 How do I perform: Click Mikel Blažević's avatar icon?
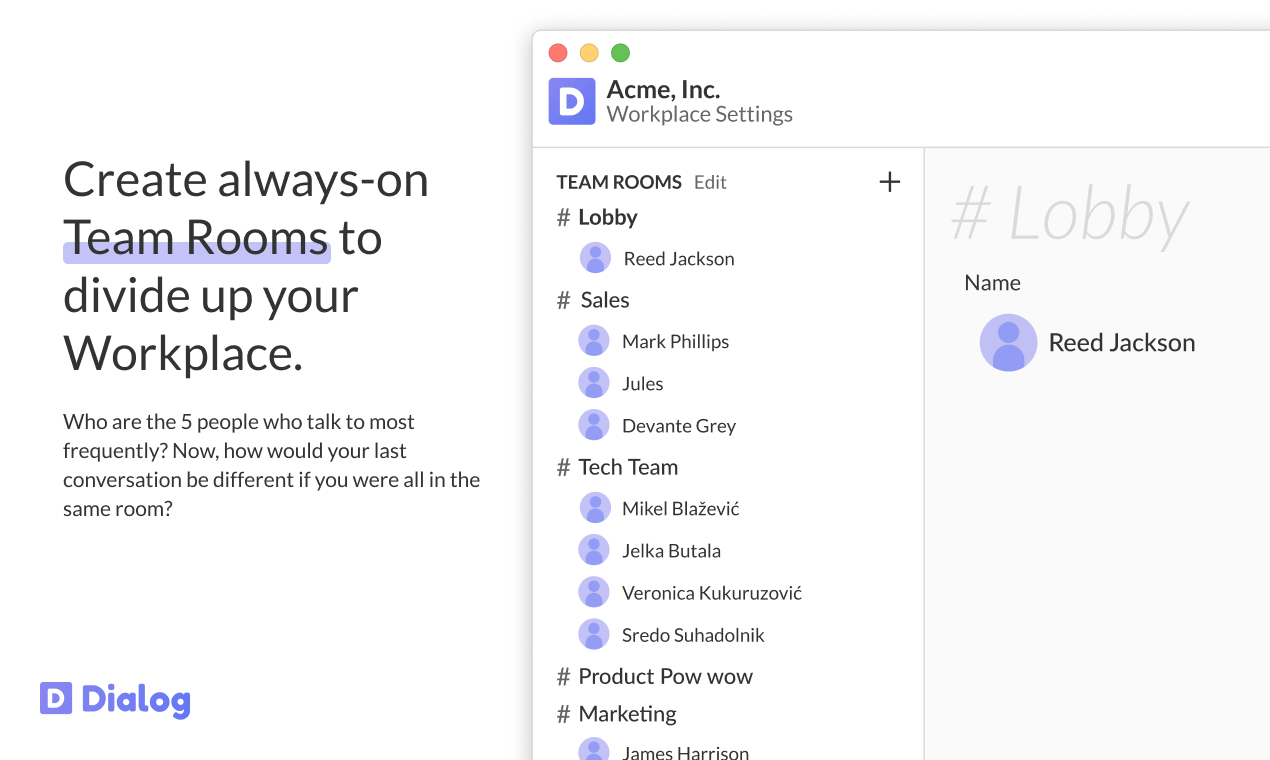click(595, 508)
